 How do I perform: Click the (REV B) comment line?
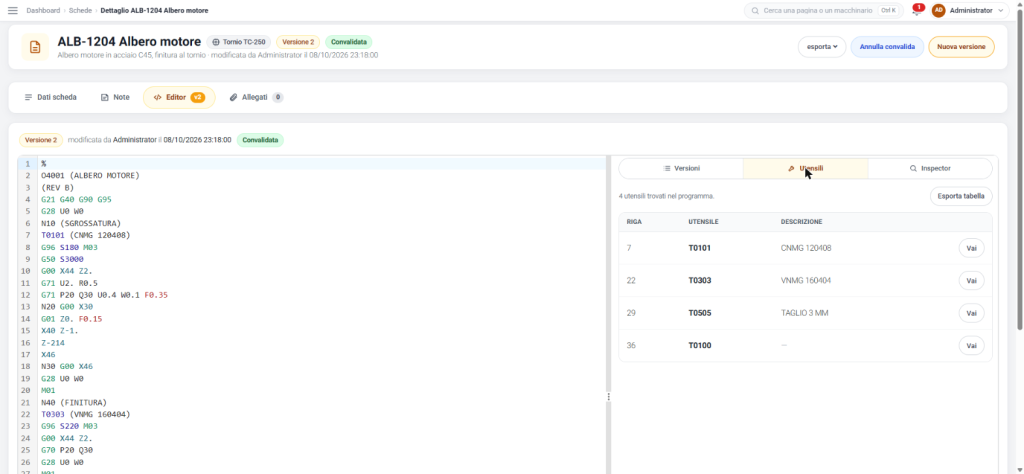[57, 187]
